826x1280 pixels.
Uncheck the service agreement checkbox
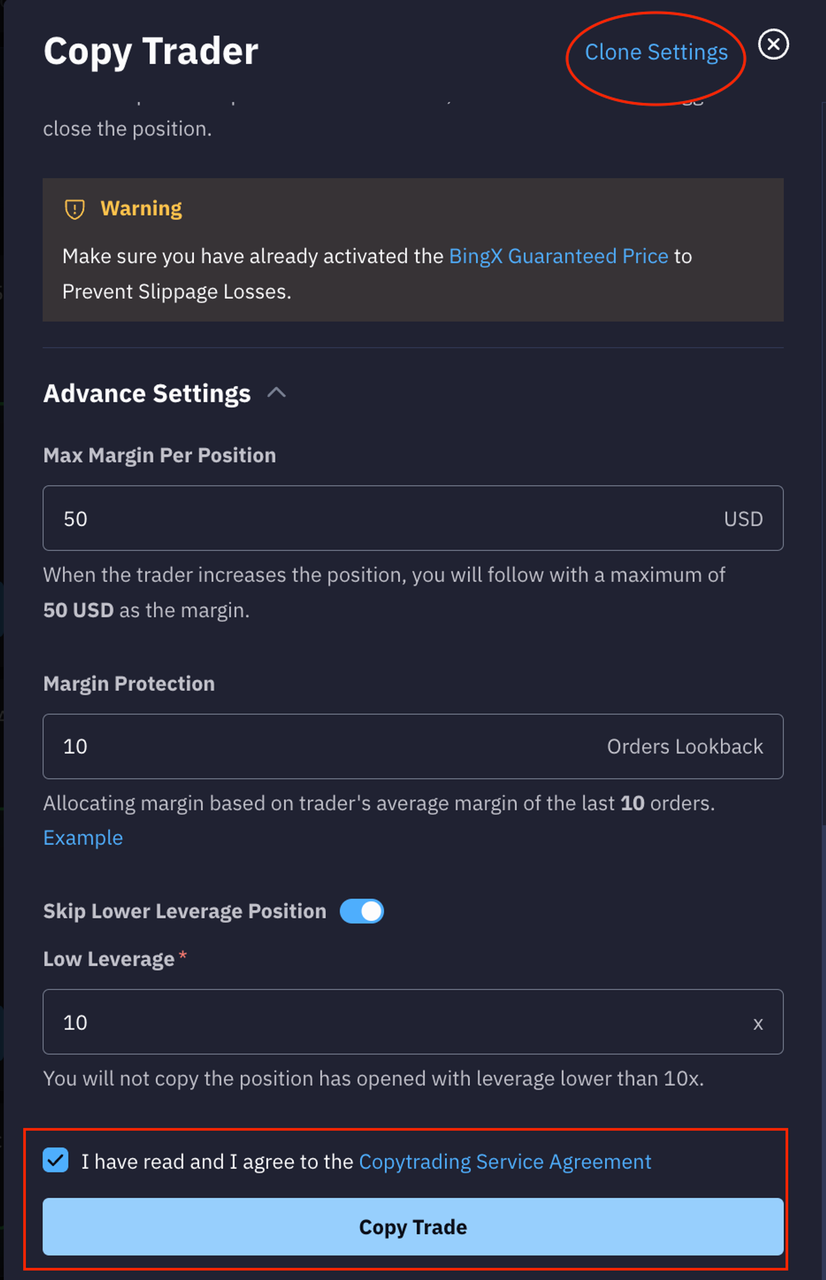coord(56,1161)
